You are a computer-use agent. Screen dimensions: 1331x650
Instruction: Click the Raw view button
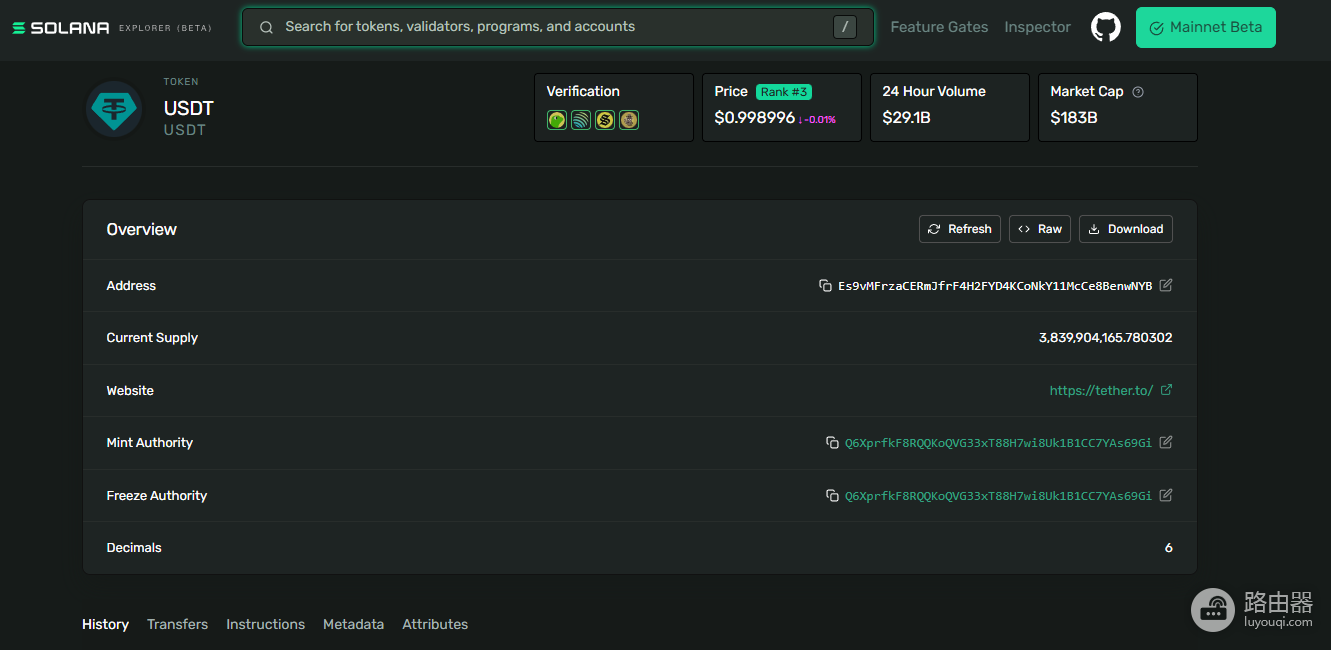pos(1040,229)
